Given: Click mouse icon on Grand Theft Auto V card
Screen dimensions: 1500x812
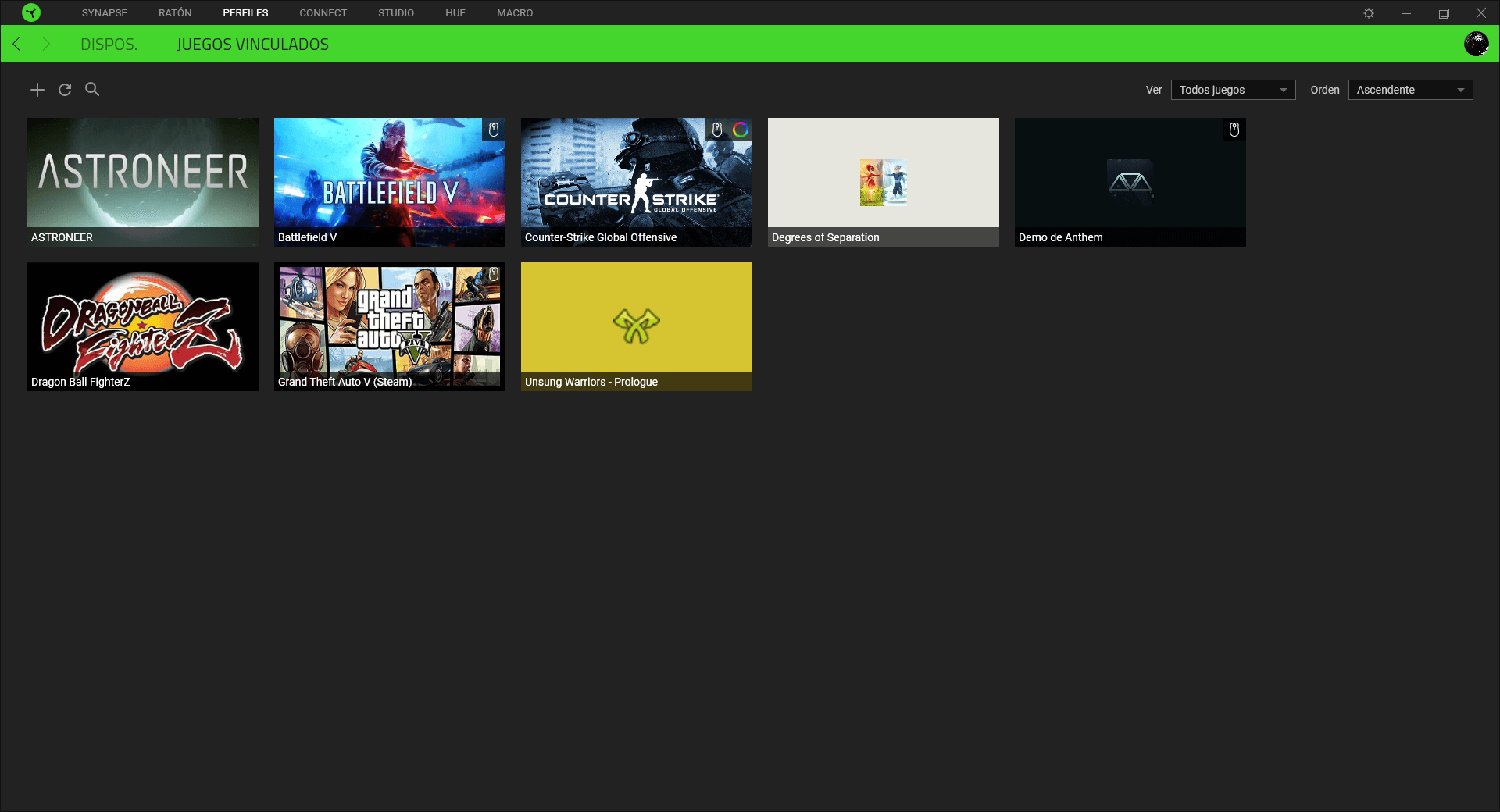Looking at the screenshot, I should (494, 274).
